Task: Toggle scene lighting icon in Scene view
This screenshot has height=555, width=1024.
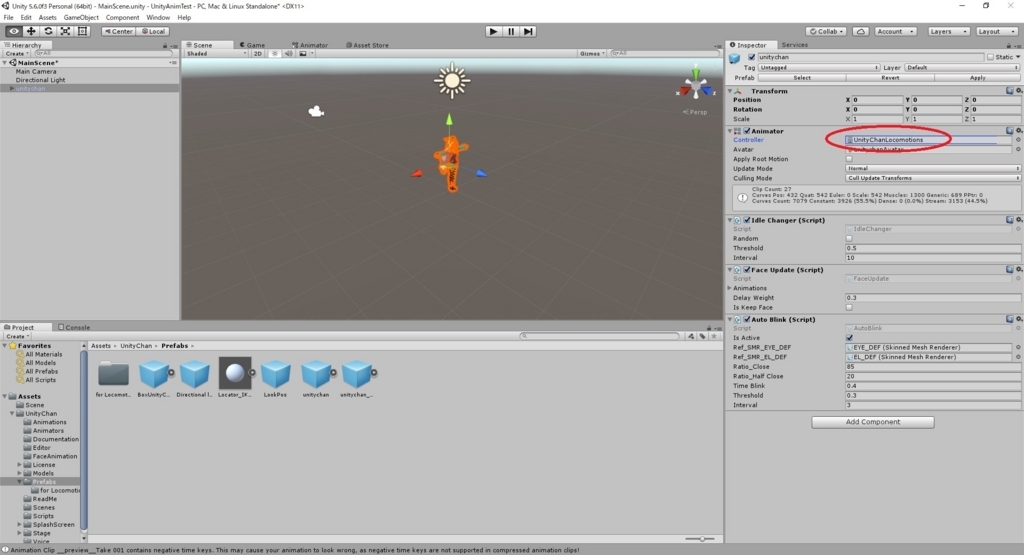Action: click(x=275, y=54)
